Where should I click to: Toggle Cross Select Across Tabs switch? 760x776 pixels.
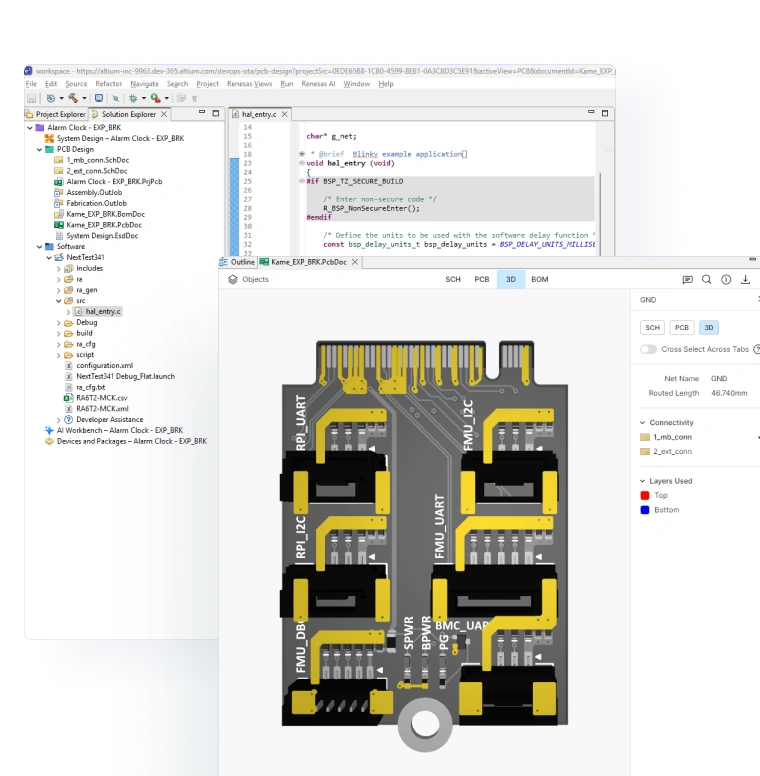point(649,349)
